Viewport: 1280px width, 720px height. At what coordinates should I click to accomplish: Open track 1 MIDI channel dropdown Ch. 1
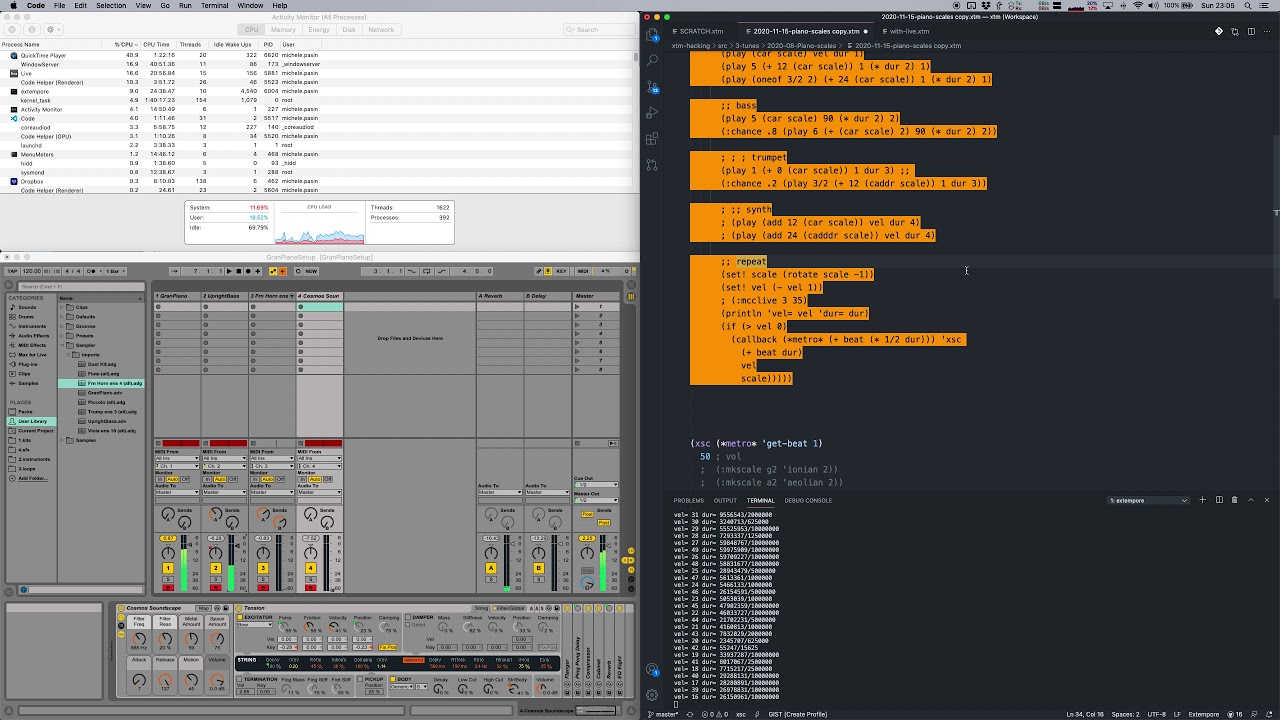click(177, 466)
